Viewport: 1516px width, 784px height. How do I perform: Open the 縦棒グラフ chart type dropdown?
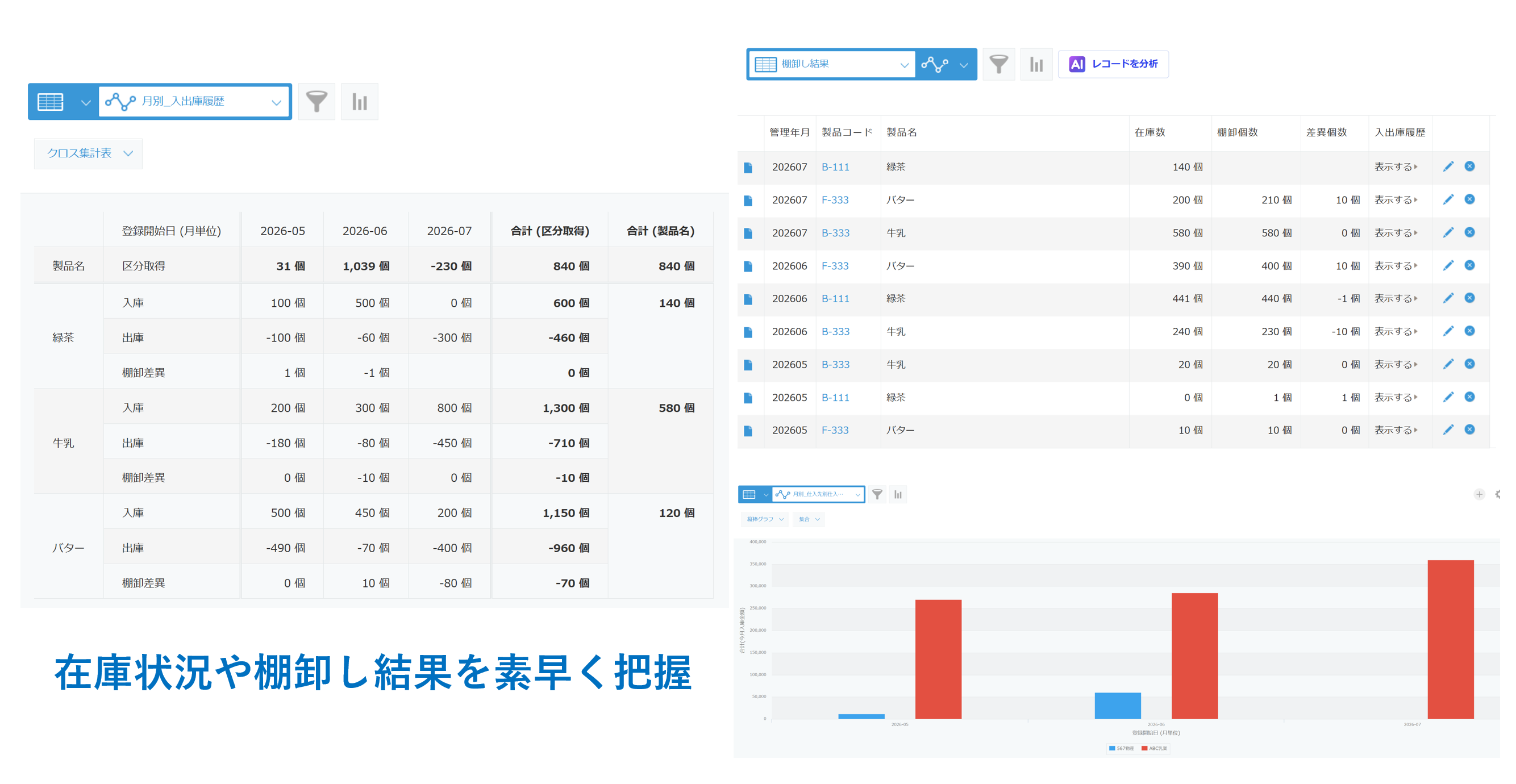click(764, 519)
